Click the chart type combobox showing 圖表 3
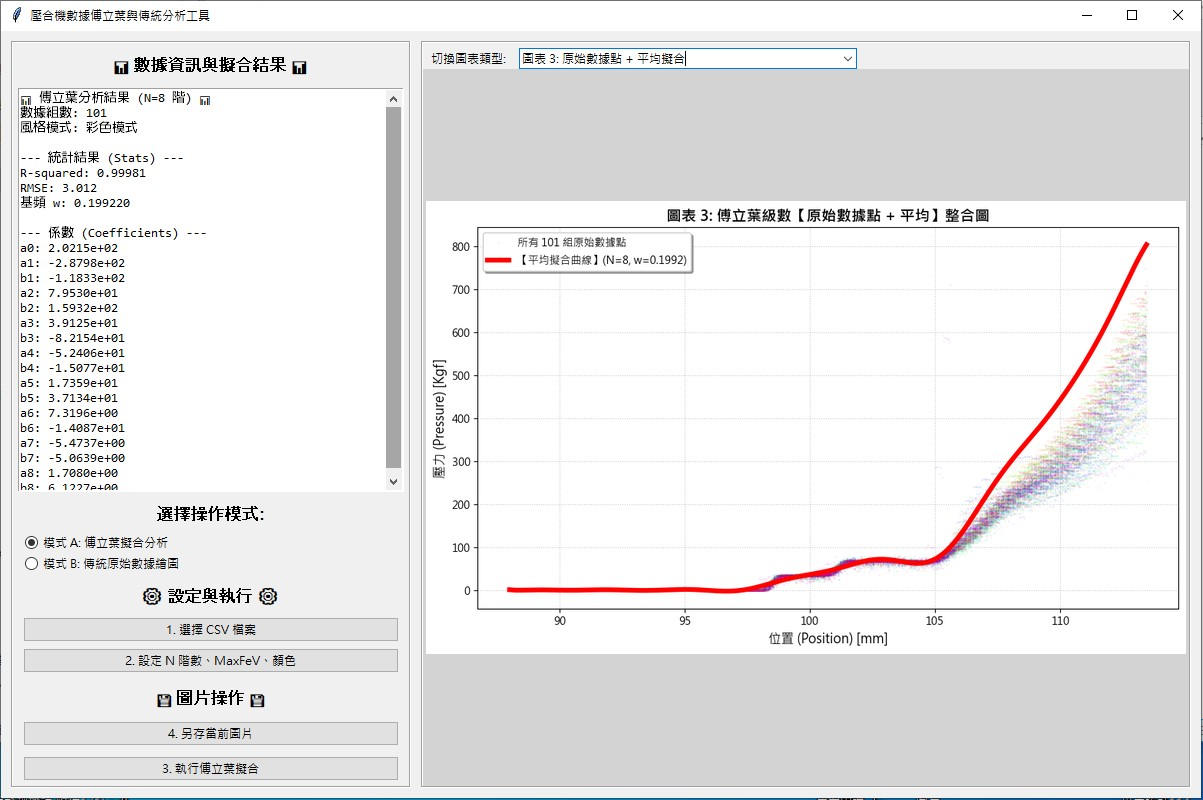This screenshot has height=800, width=1203. point(680,59)
